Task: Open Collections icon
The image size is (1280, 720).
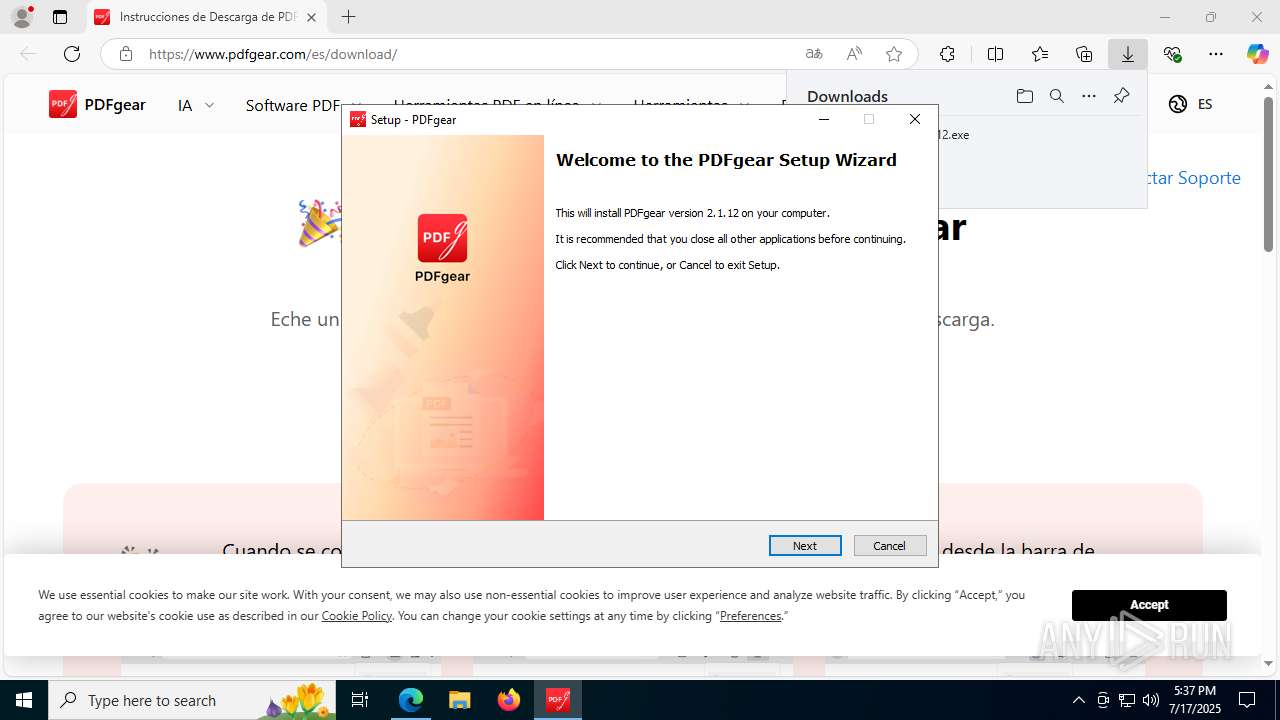Action: click(1084, 54)
